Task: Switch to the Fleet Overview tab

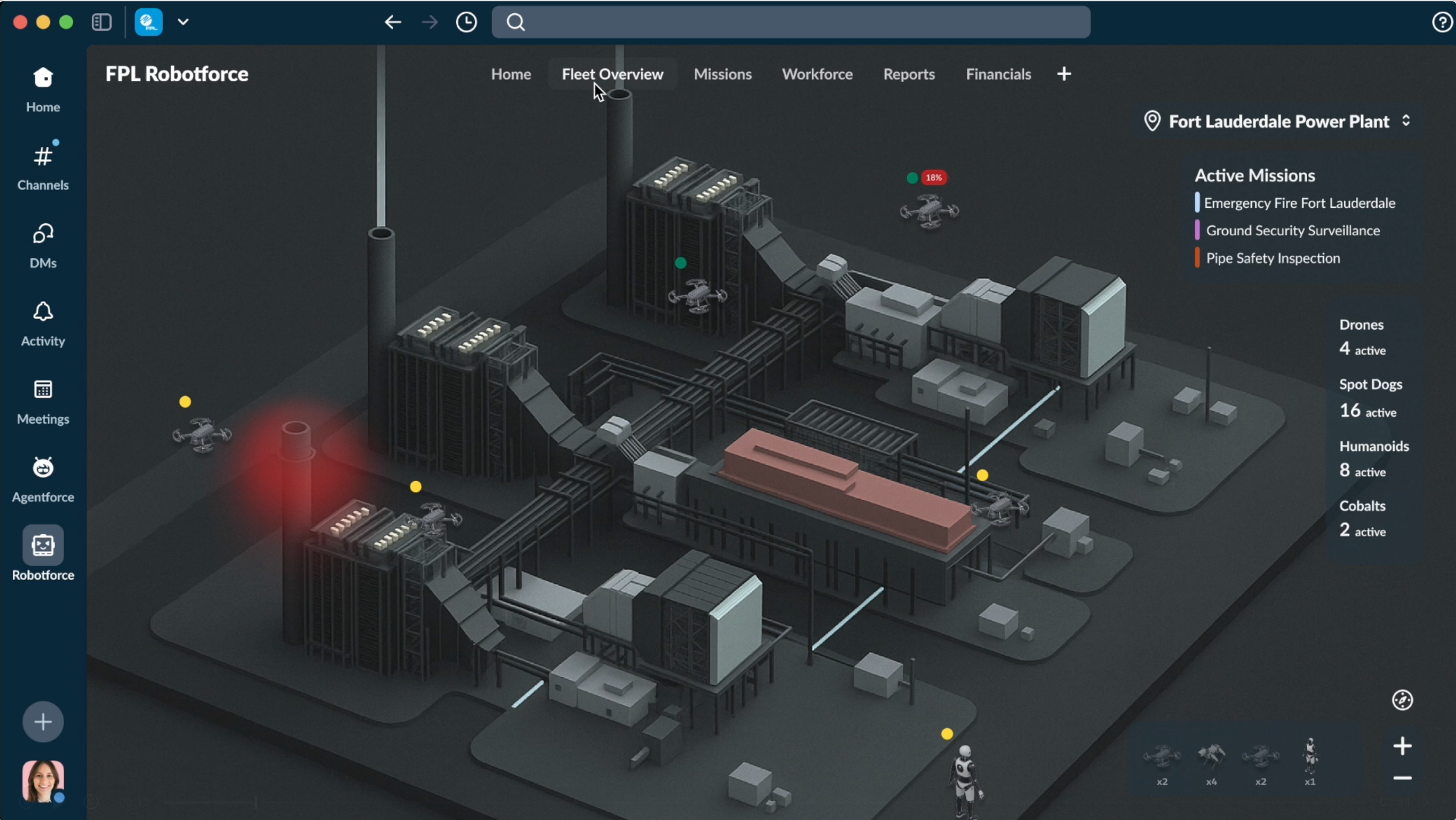Action: tap(612, 74)
